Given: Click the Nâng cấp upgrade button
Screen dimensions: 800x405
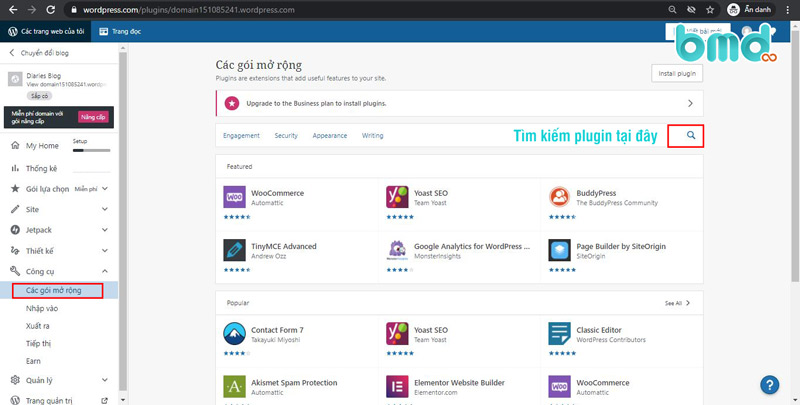Looking at the screenshot, I should (x=93, y=117).
